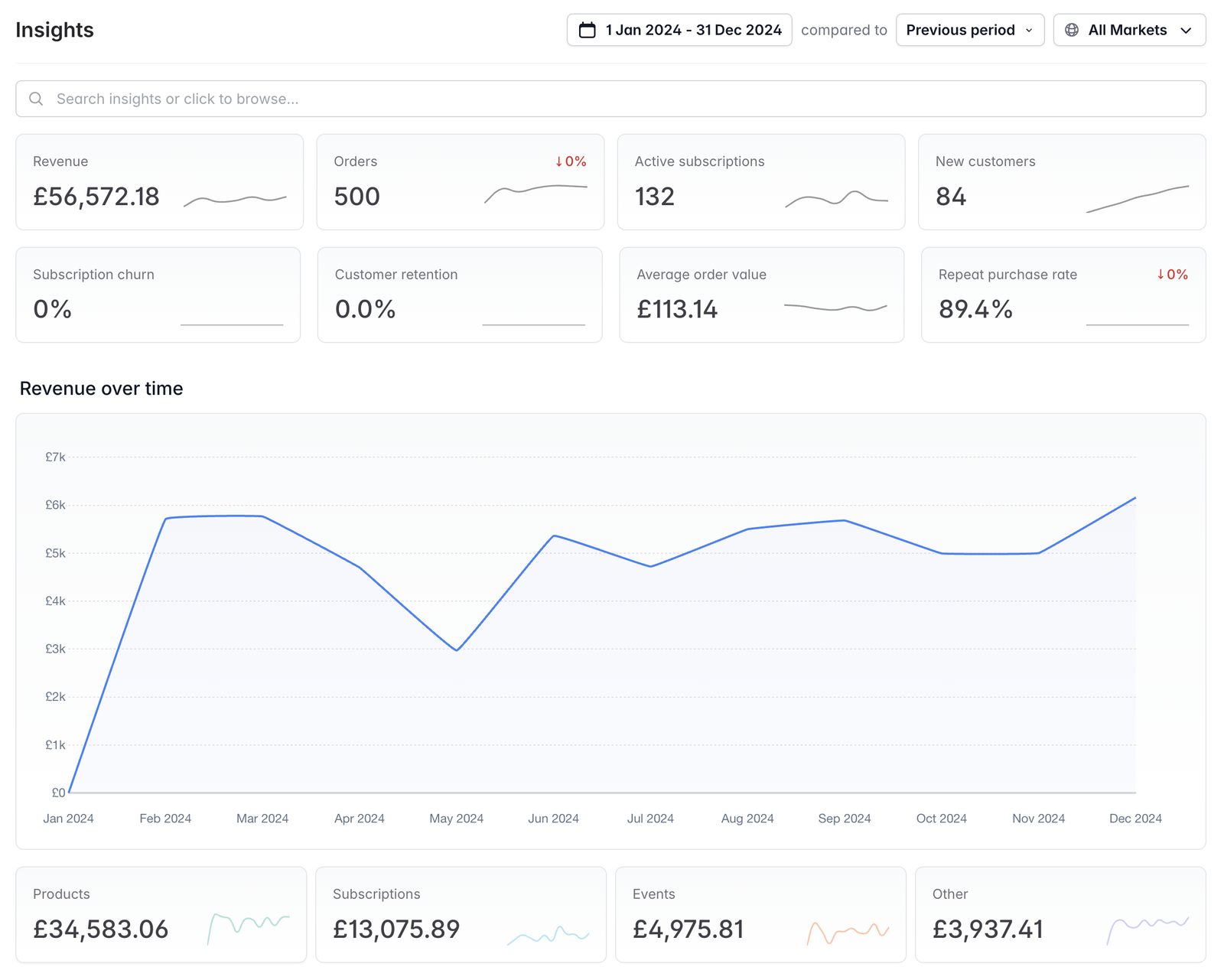This screenshot has height=980, width=1224.
Task: Open the Active subscriptions card
Action: (761, 182)
